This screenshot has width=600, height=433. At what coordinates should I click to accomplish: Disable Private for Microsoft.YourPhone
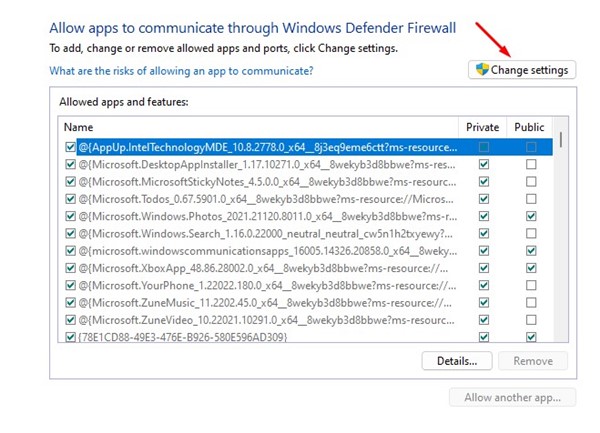(x=484, y=285)
